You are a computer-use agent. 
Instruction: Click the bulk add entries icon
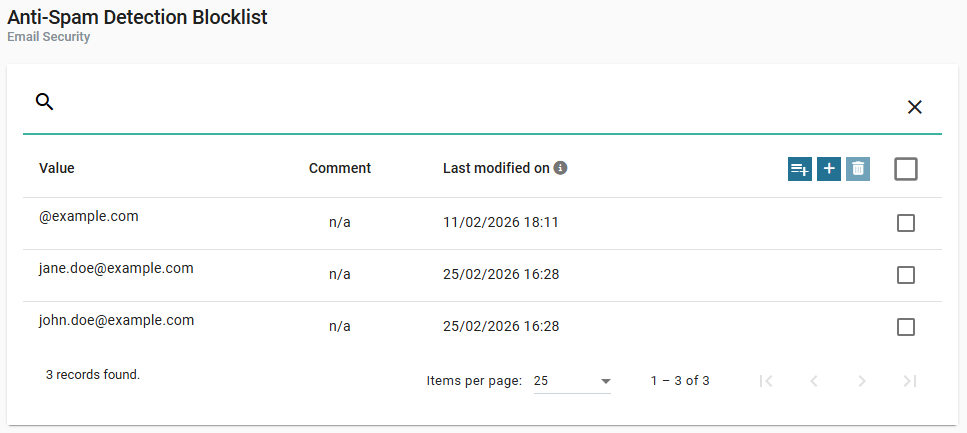click(x=799, y=169)
